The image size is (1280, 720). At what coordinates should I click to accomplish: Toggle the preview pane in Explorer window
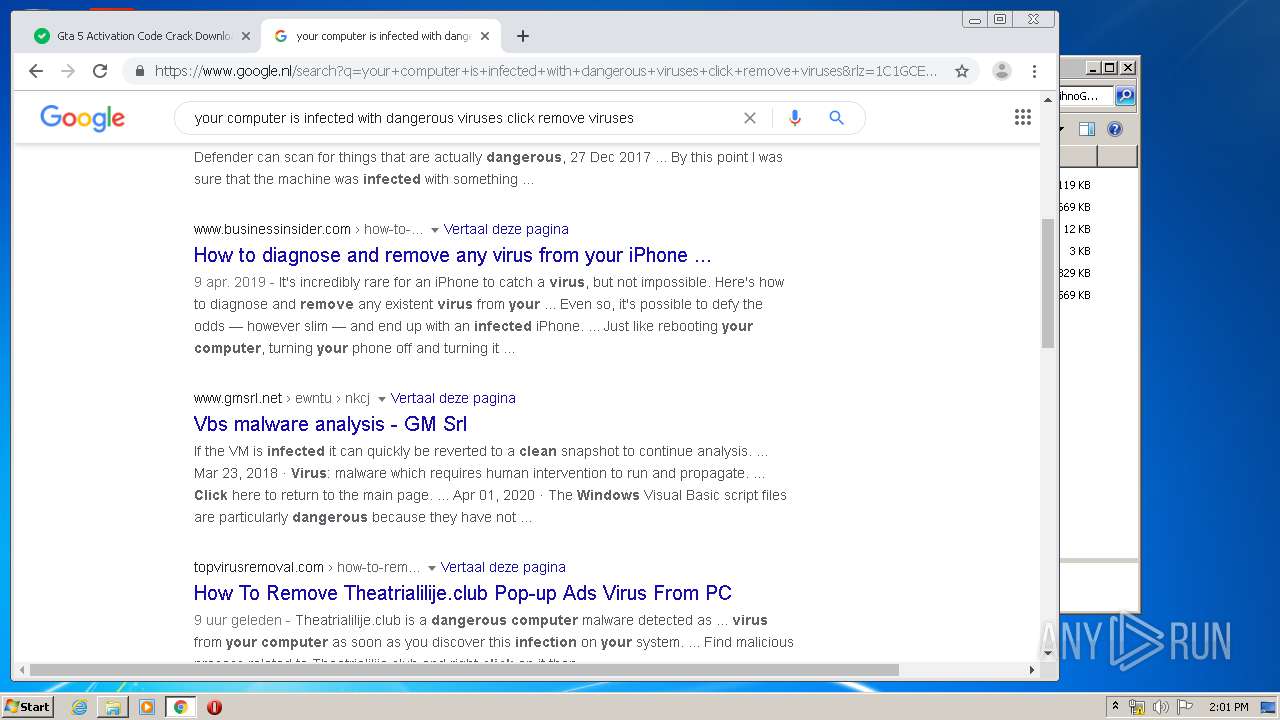pyautogui.click(x=1087, y=129)
